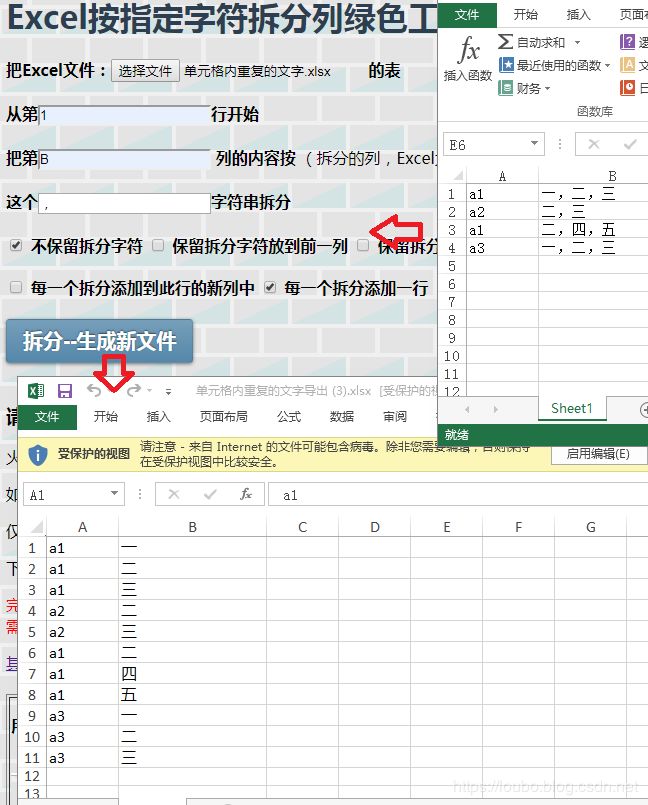
Task: Click the 把第 column letter input field
Action: point(125,159)
